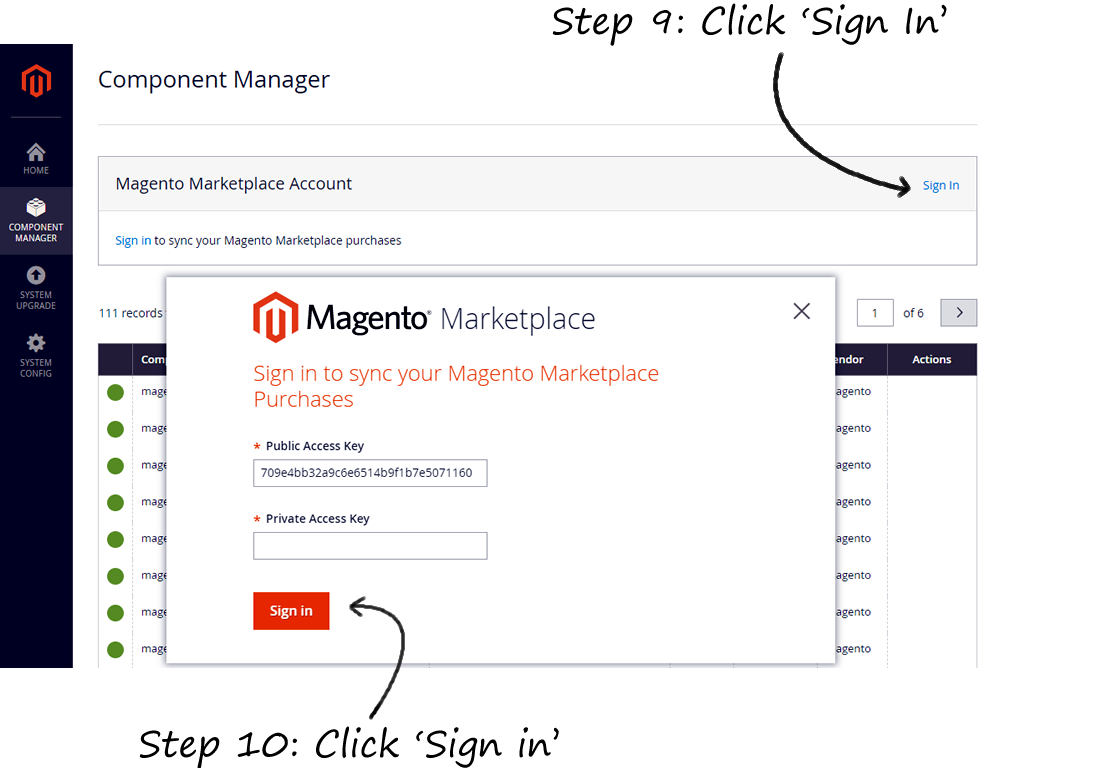Select Component Manager in sidebar
Viewport: 1100px width, 768px height.
36,220
